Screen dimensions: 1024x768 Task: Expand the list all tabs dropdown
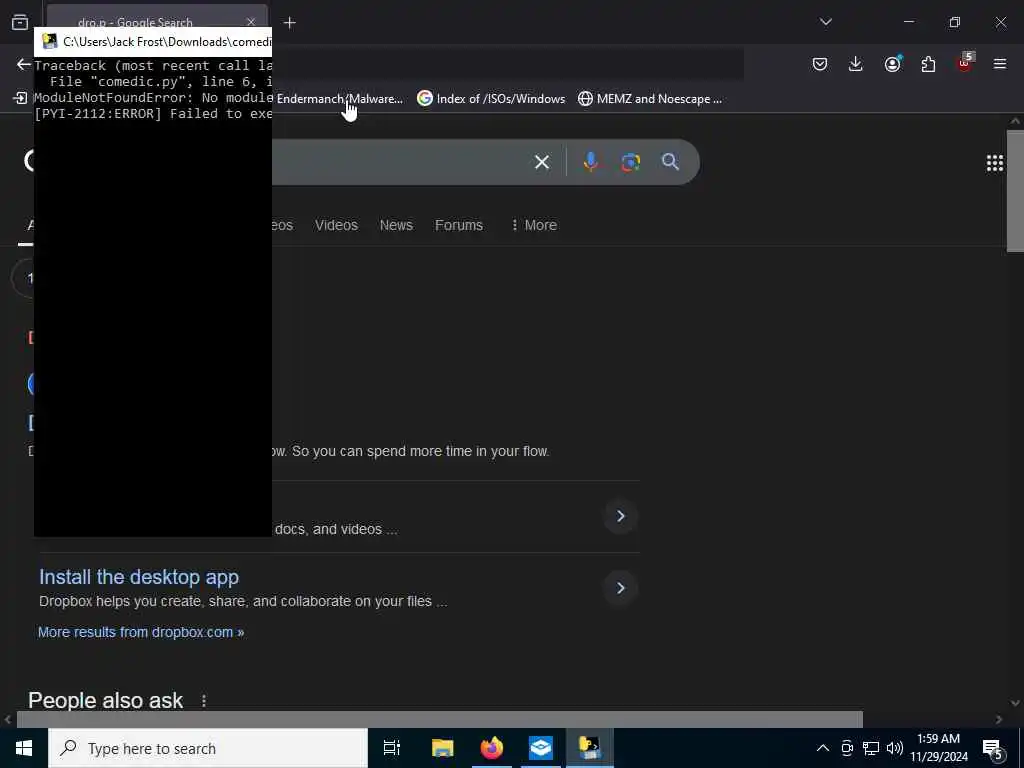pos(825,22)
